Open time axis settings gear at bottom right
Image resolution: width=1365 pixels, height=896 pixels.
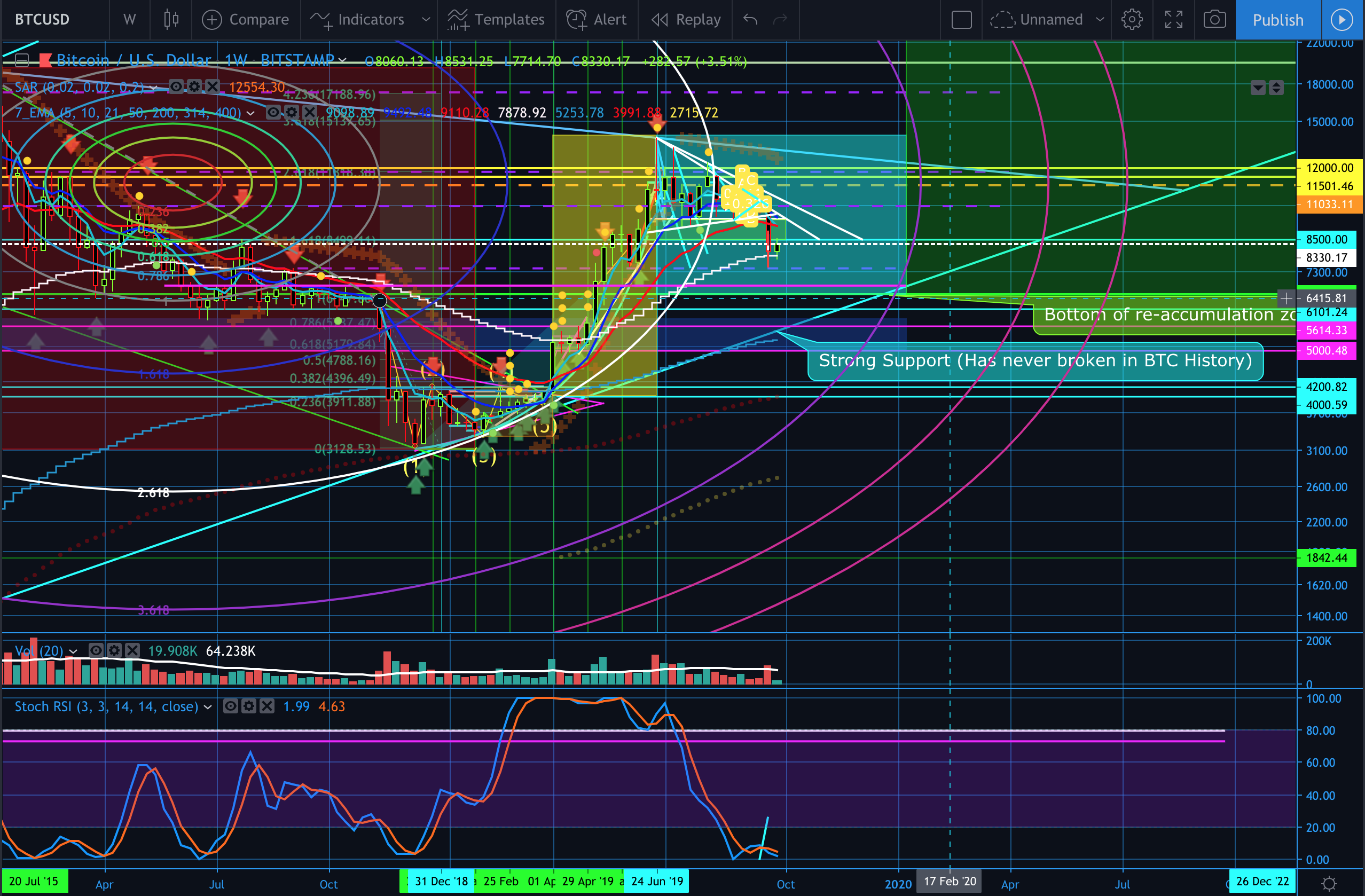pos(1329,883)
